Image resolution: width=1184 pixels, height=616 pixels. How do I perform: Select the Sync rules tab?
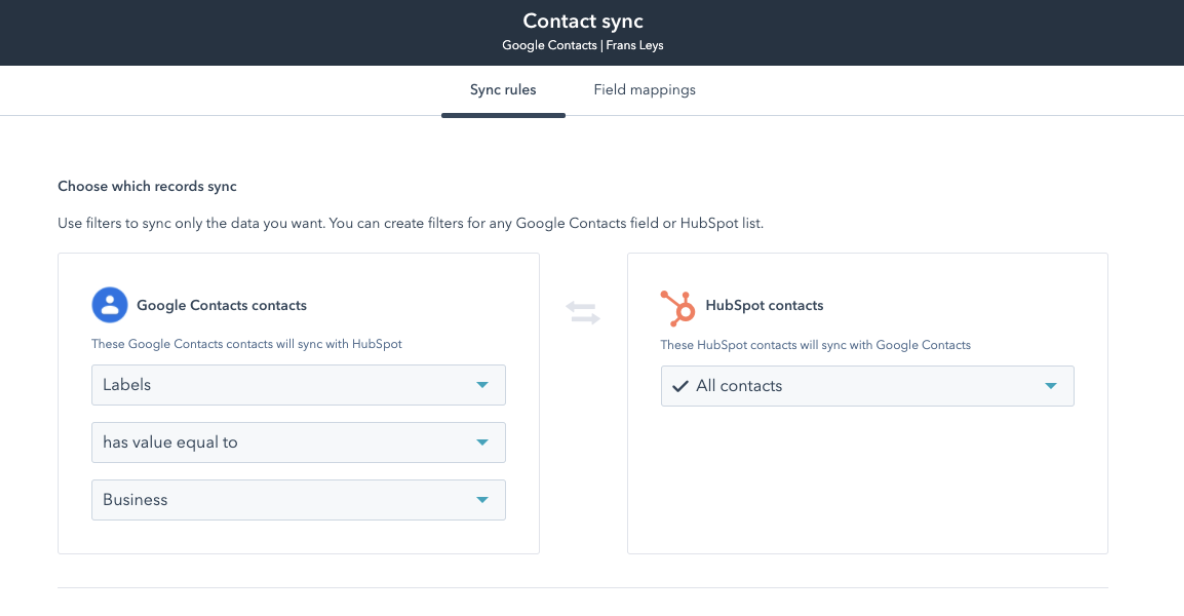(x=503, y=90)
